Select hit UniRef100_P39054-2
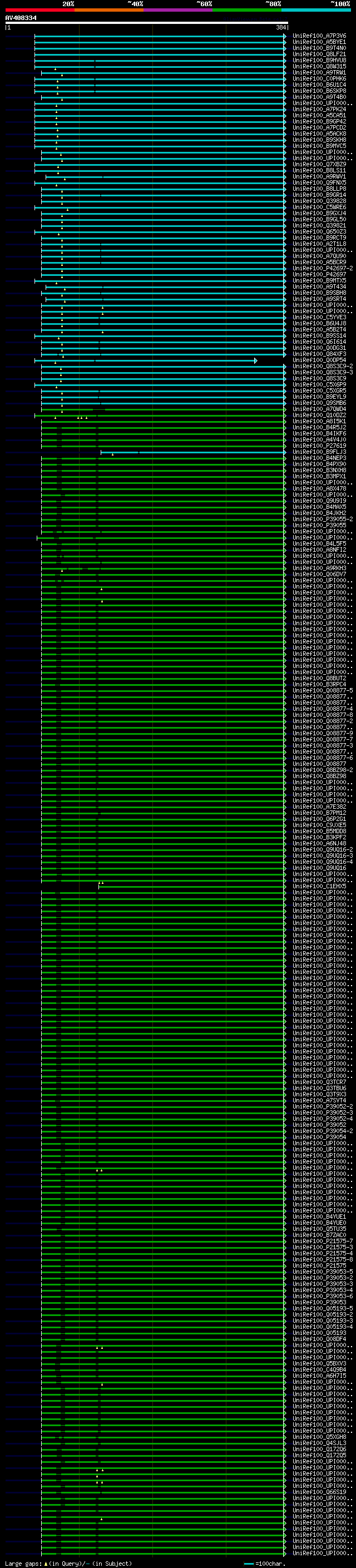Viewport: 356px width, 1568px height. [323, 1131]
